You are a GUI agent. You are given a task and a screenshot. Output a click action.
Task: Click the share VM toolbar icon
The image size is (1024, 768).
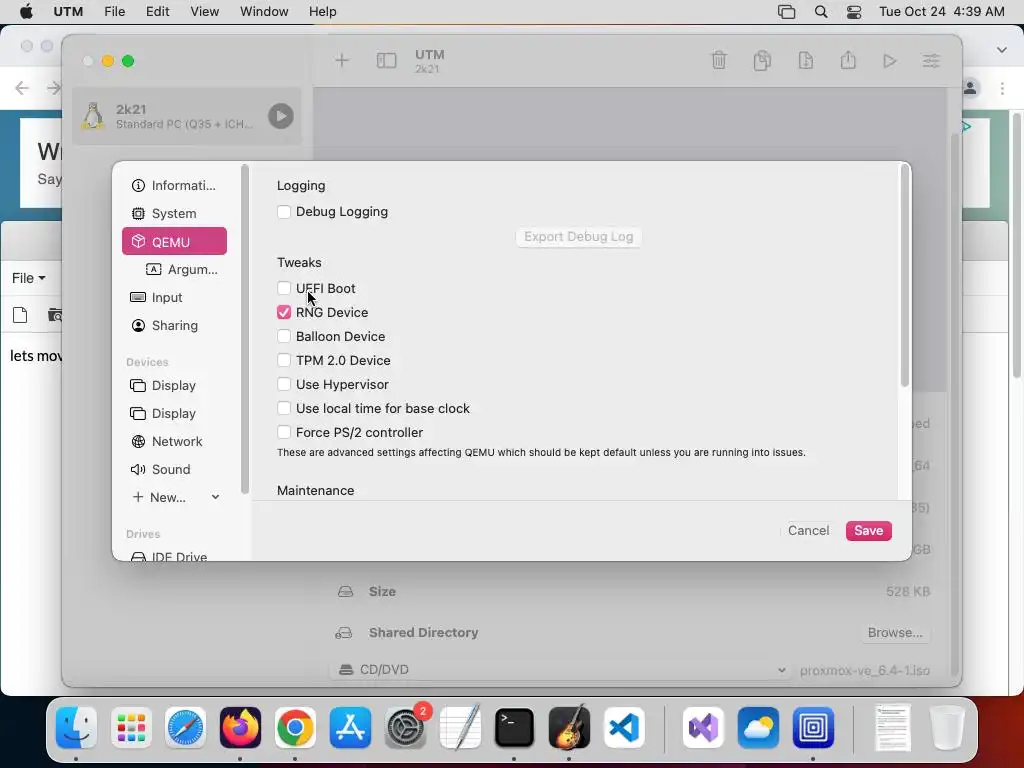[x=848, y=61]
